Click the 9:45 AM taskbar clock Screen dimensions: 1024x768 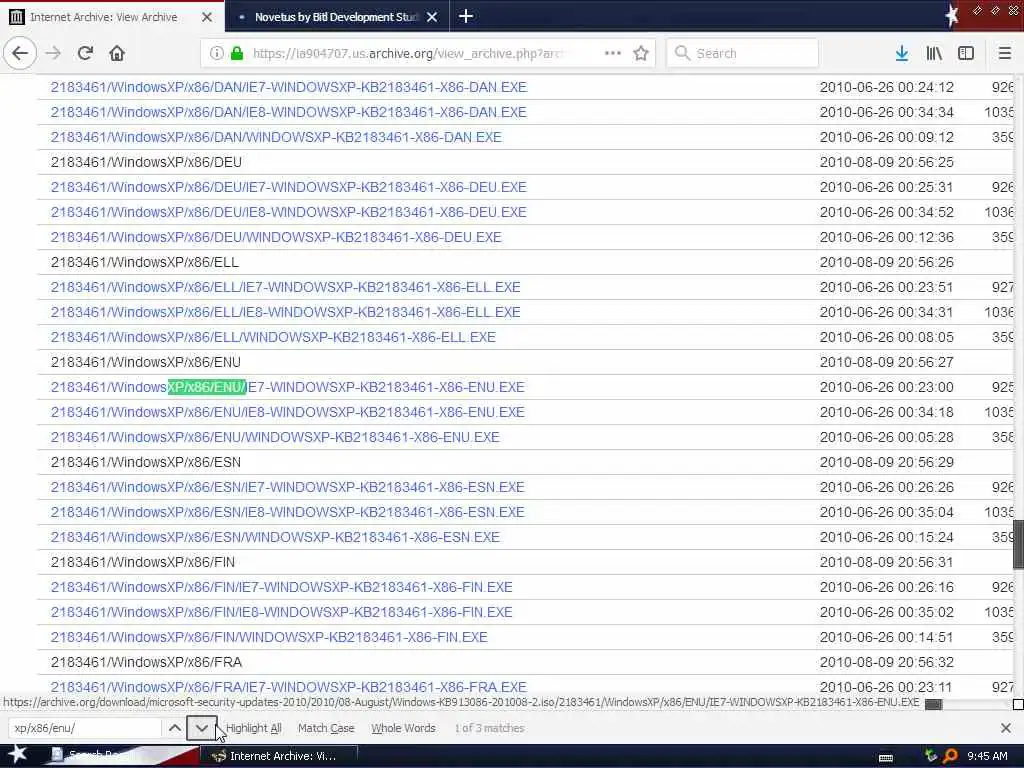point(987,756)
